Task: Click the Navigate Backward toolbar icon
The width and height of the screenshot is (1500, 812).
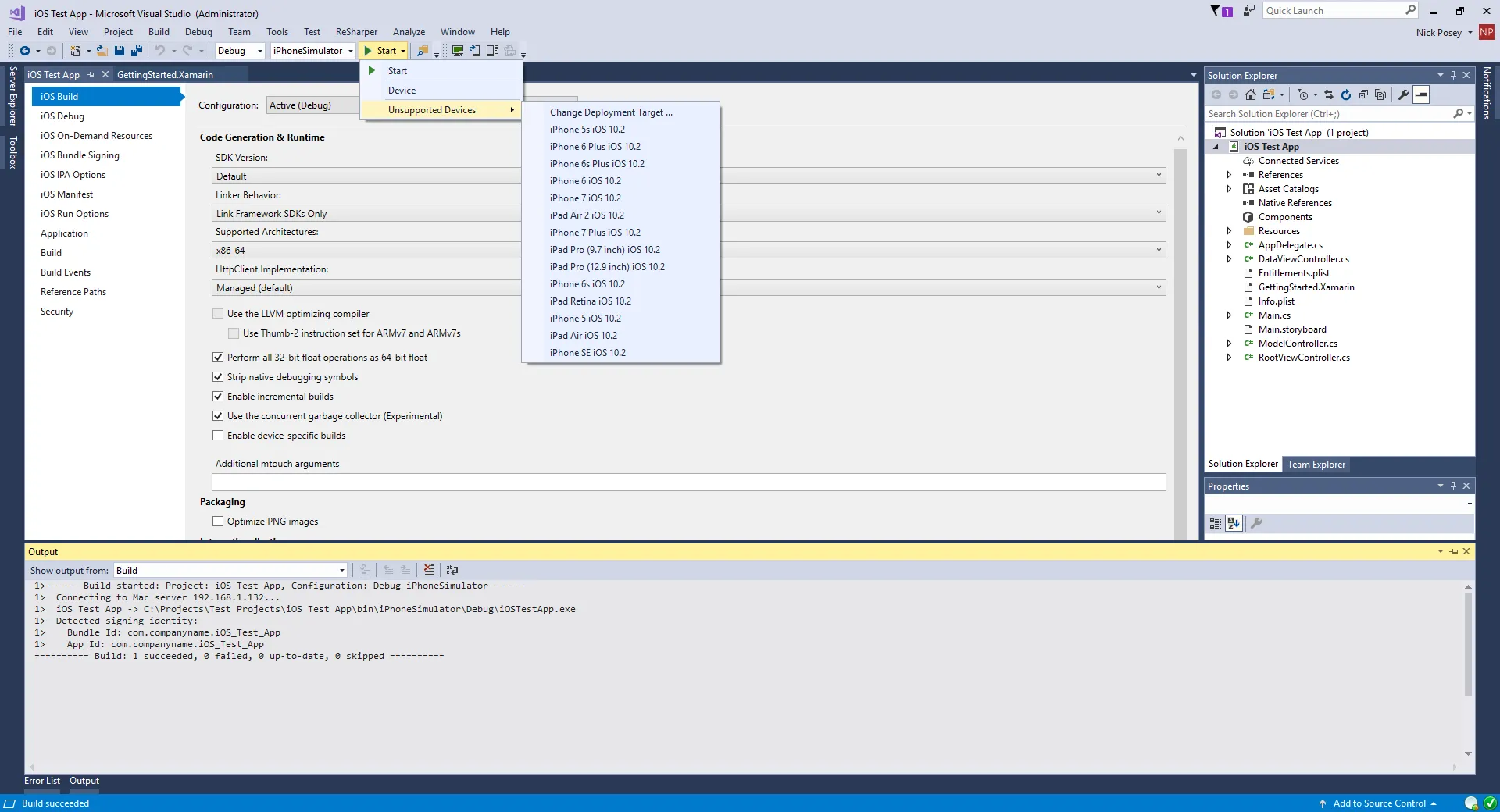Action: coord(25,51)
